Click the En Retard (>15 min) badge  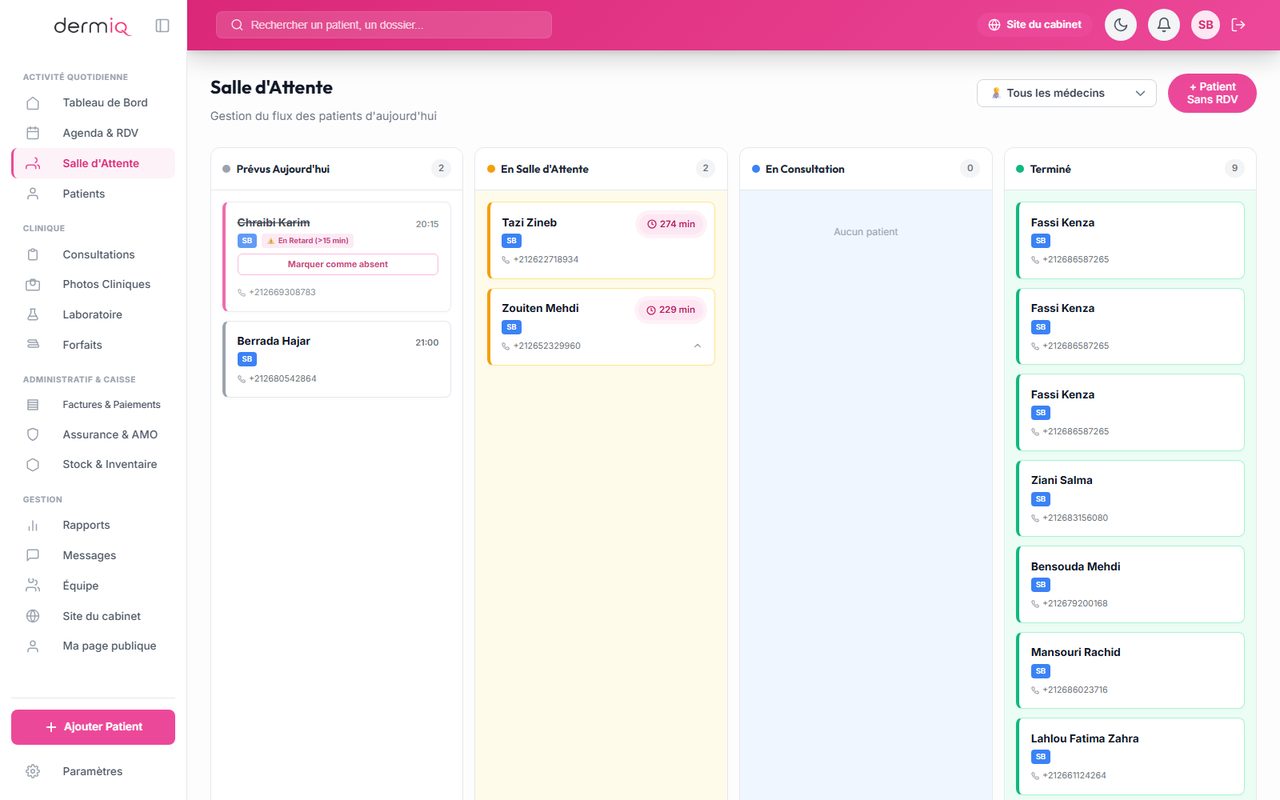308,241
